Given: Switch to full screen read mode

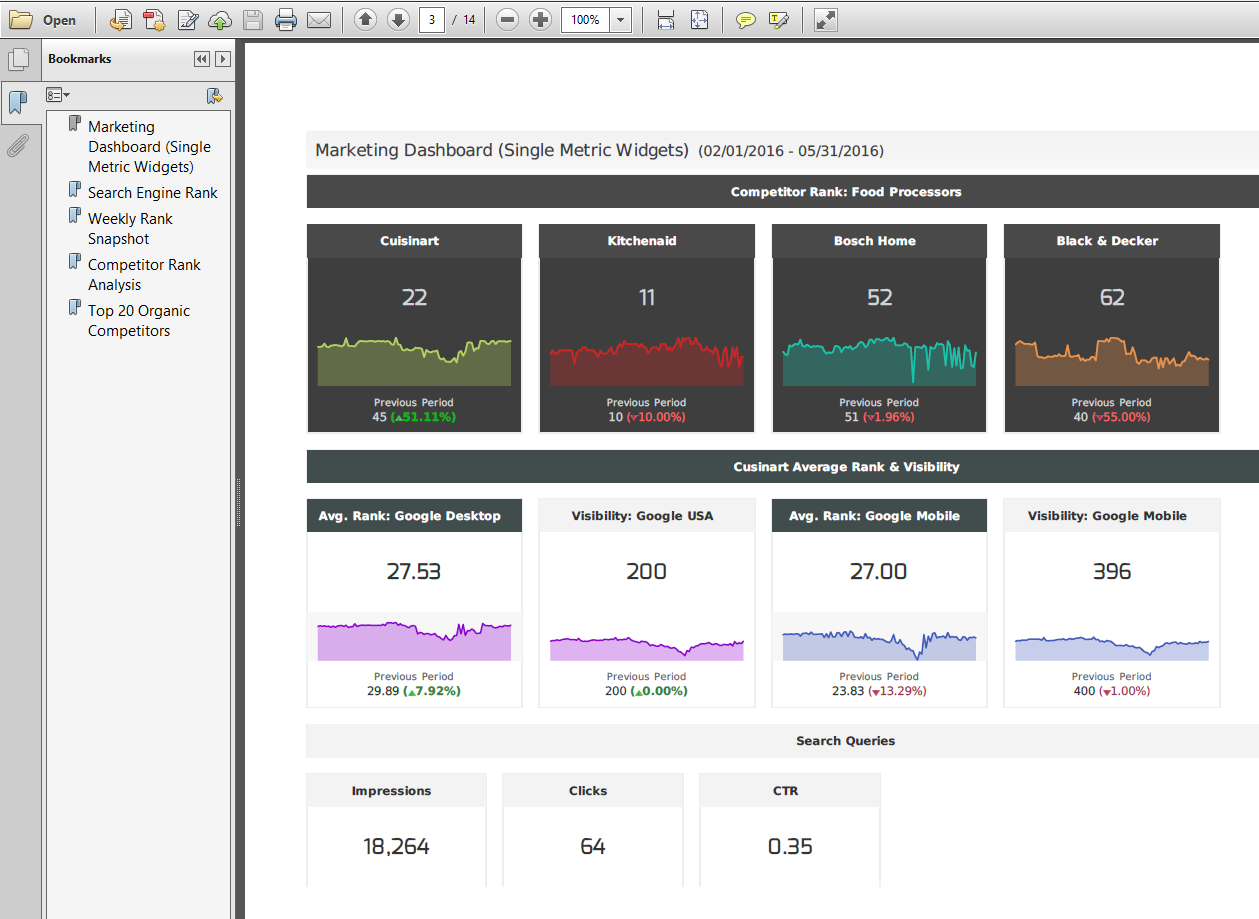Looking at the screenshot, I should coord(825,20).
